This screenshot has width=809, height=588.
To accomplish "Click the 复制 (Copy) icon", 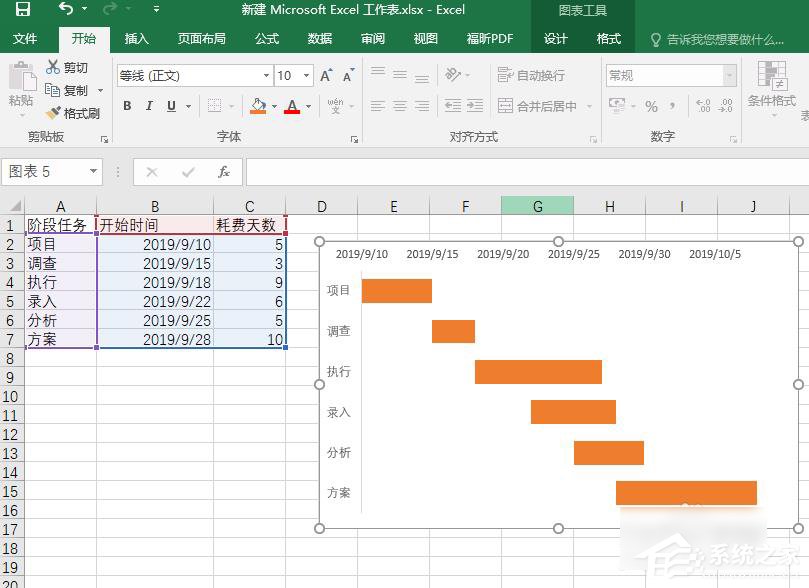I will (x=55, y=90).
